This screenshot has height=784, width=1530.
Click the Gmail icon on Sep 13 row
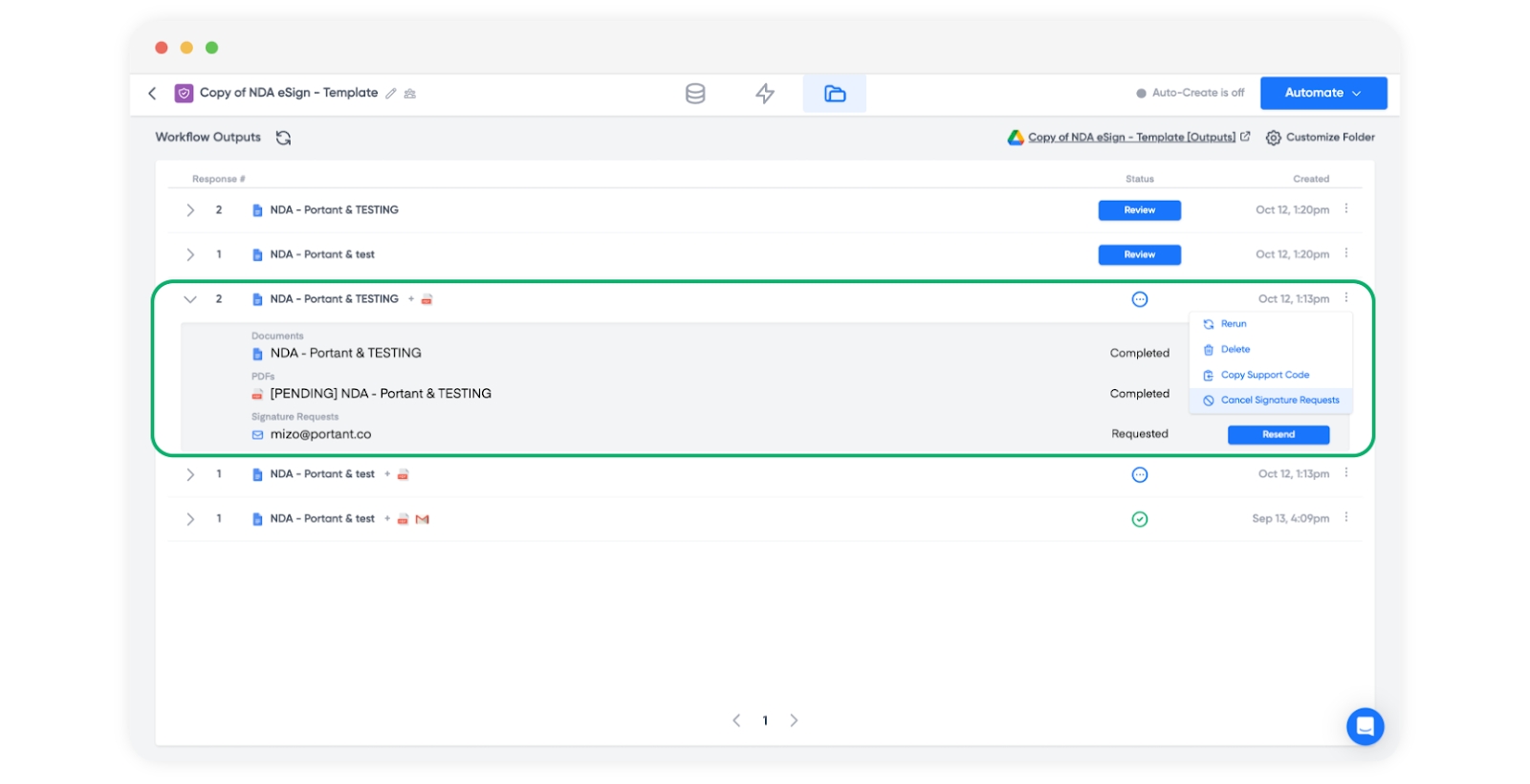pos(423,519)
